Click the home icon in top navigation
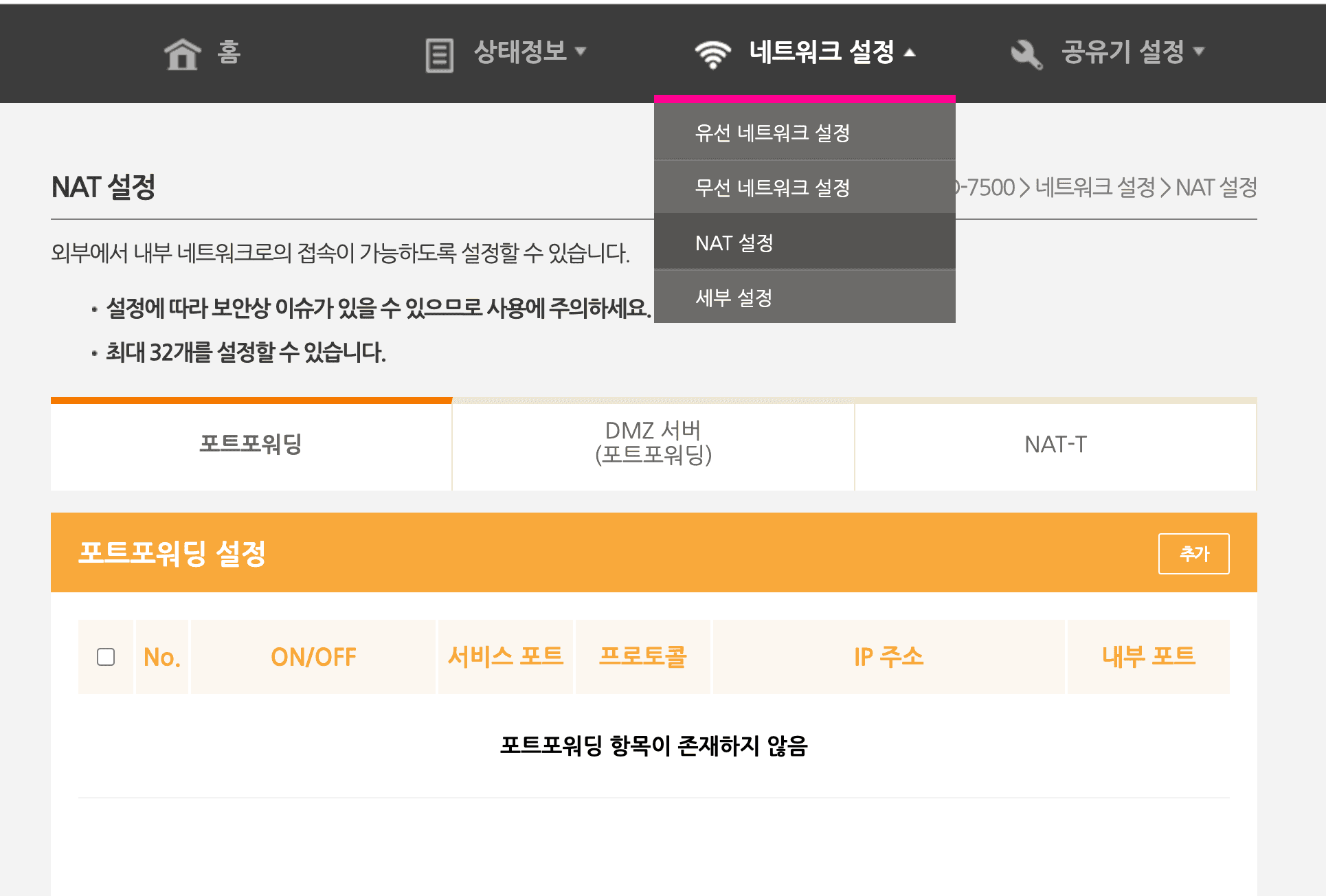Screen dimensions: 1326x896 (181, 52)
